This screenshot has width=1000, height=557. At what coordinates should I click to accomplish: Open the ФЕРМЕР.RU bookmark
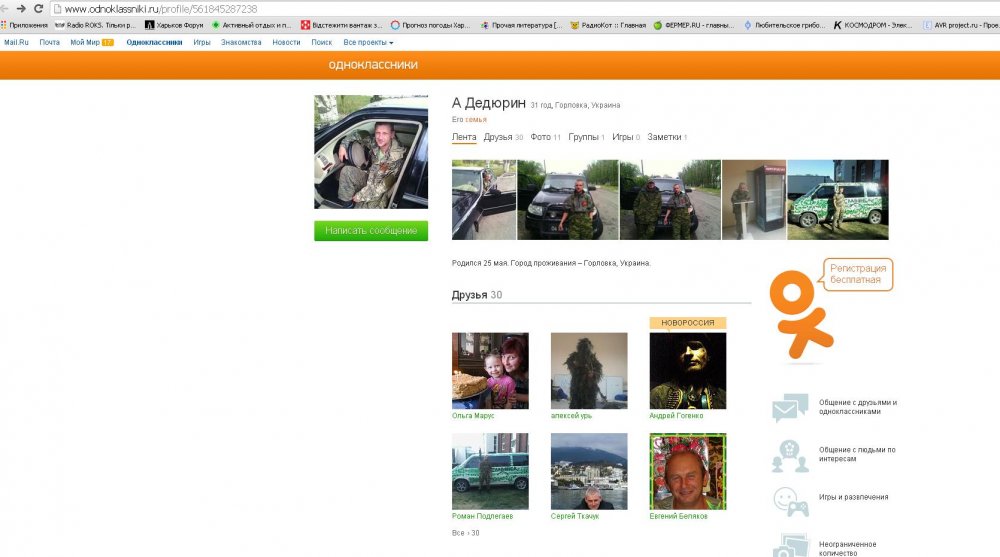pos(694,26)
